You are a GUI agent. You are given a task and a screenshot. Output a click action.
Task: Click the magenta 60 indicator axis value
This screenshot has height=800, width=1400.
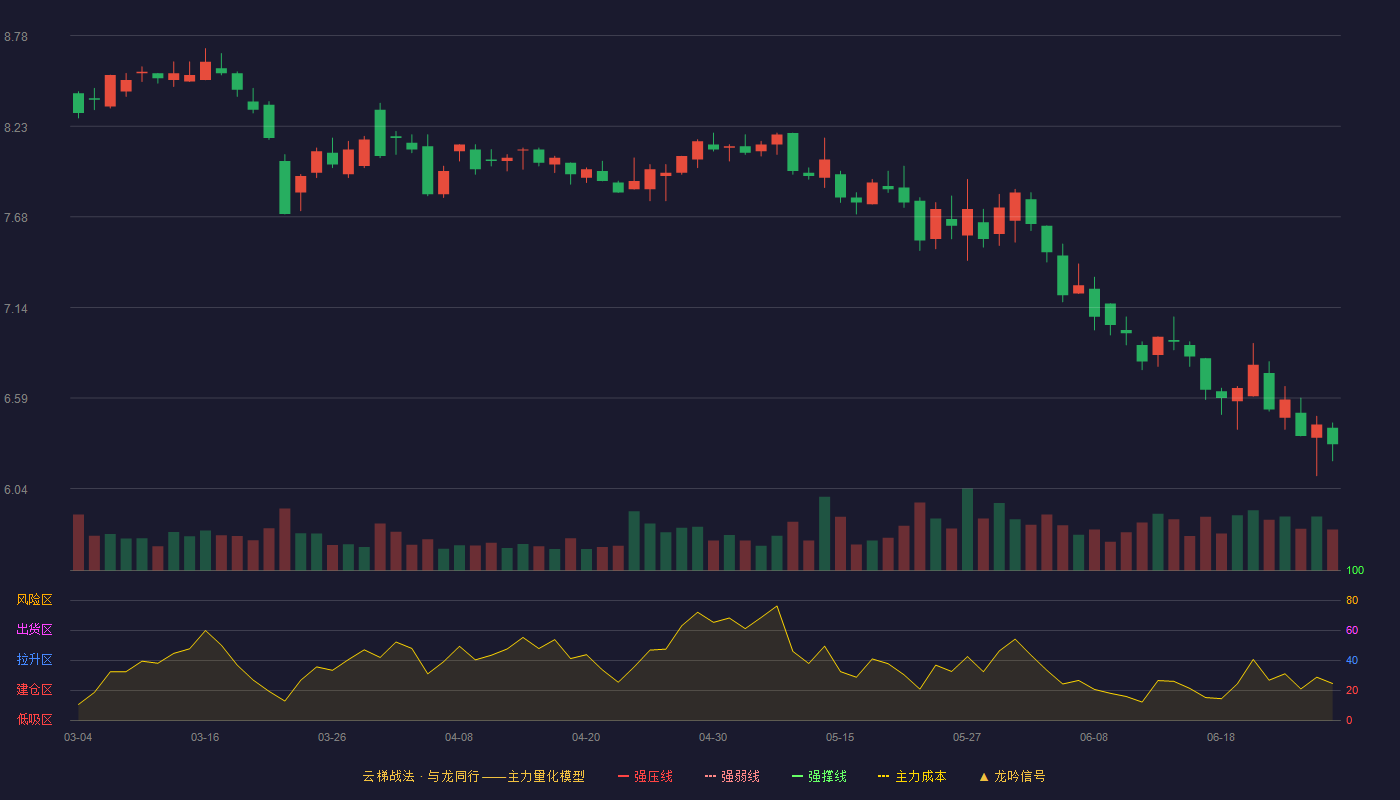(1352, 631)
